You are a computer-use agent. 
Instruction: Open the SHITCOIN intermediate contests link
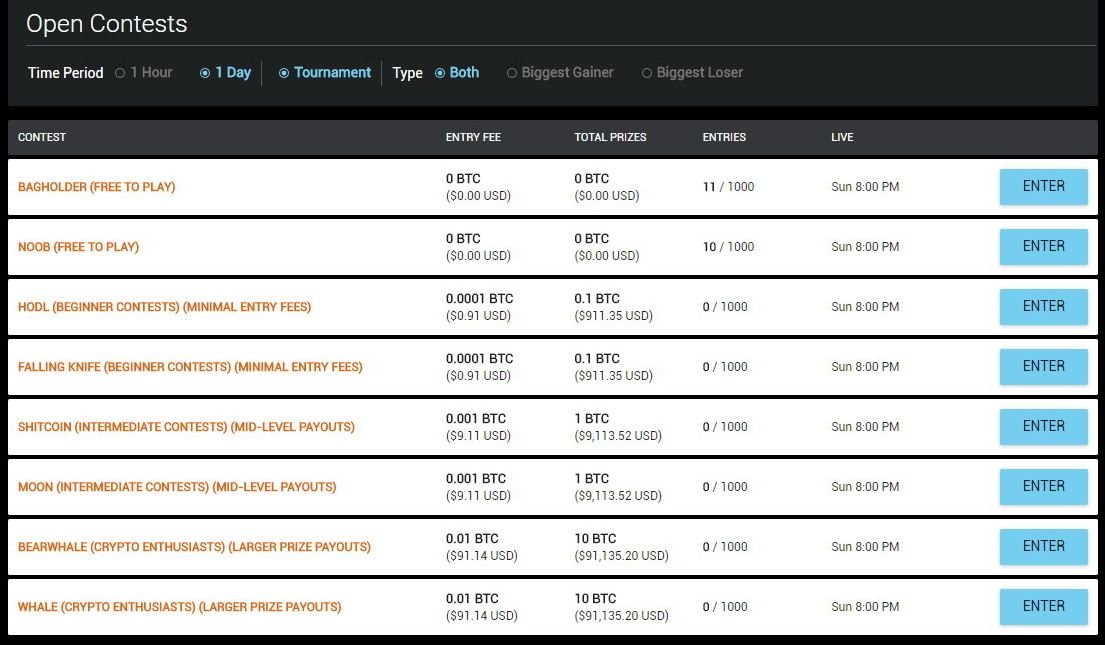tap(186, 426)
